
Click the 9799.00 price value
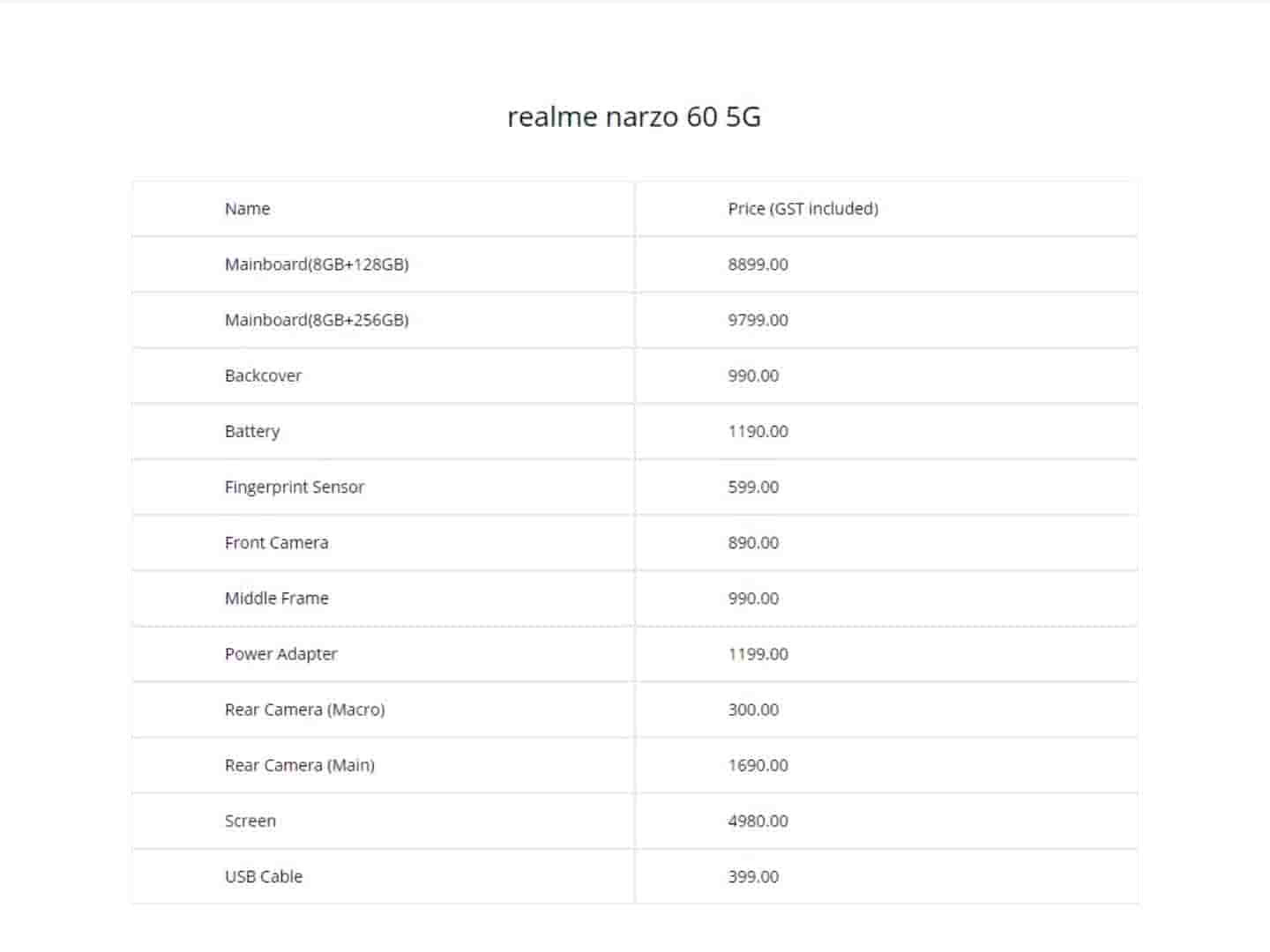758,320
